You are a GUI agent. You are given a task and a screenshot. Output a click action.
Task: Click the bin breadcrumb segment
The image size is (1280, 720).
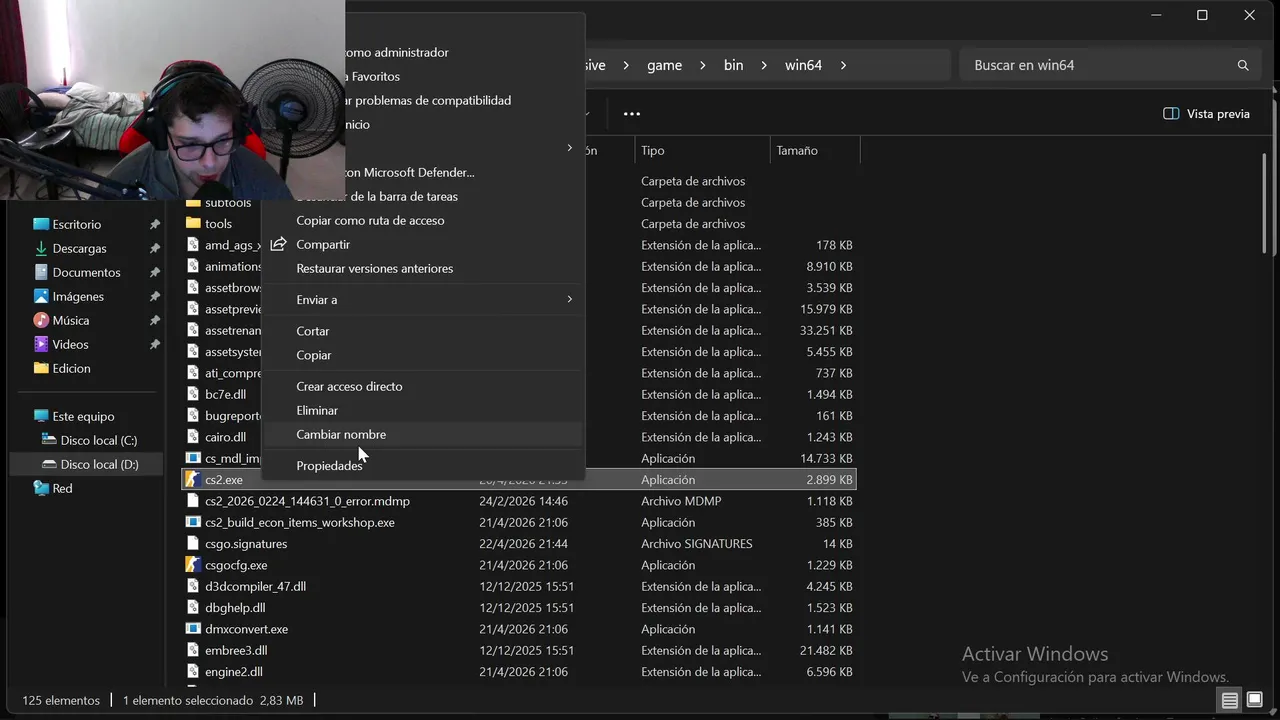733,65
